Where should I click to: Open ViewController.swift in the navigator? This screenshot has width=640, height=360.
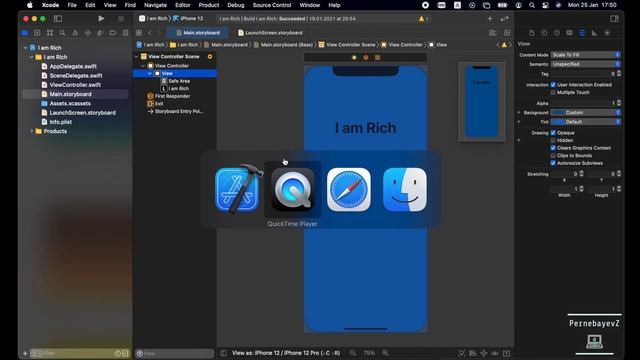tap(75, 85)
